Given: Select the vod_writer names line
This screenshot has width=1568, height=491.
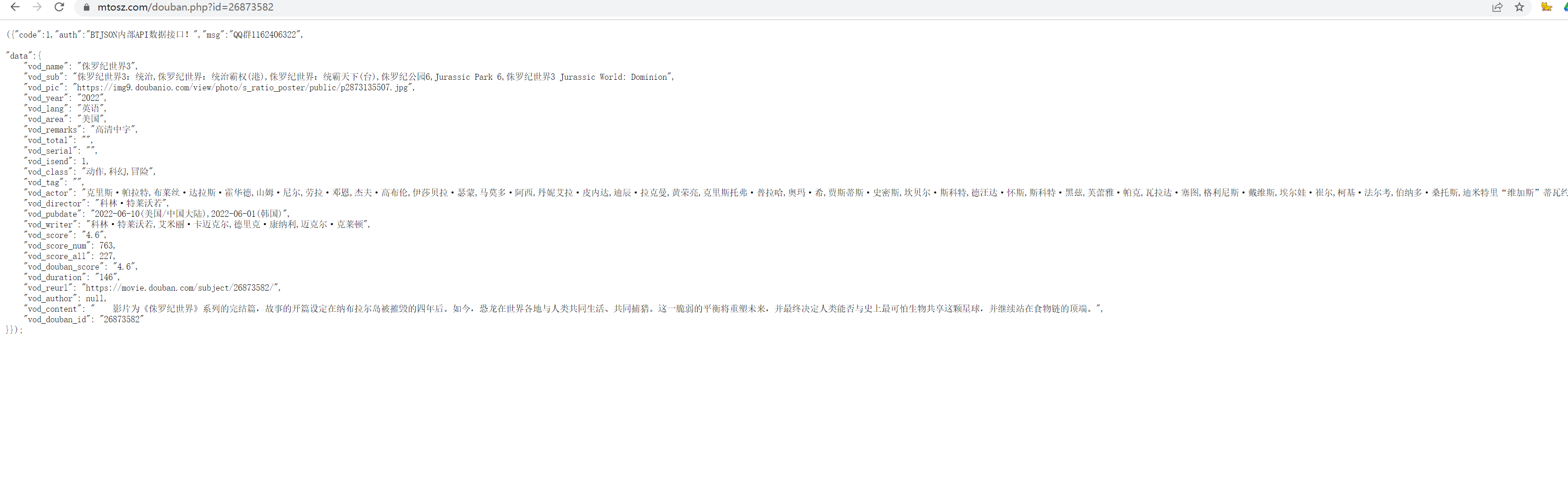Looking at the screenshot, I should pyautogui.click(x=197, y=224).
